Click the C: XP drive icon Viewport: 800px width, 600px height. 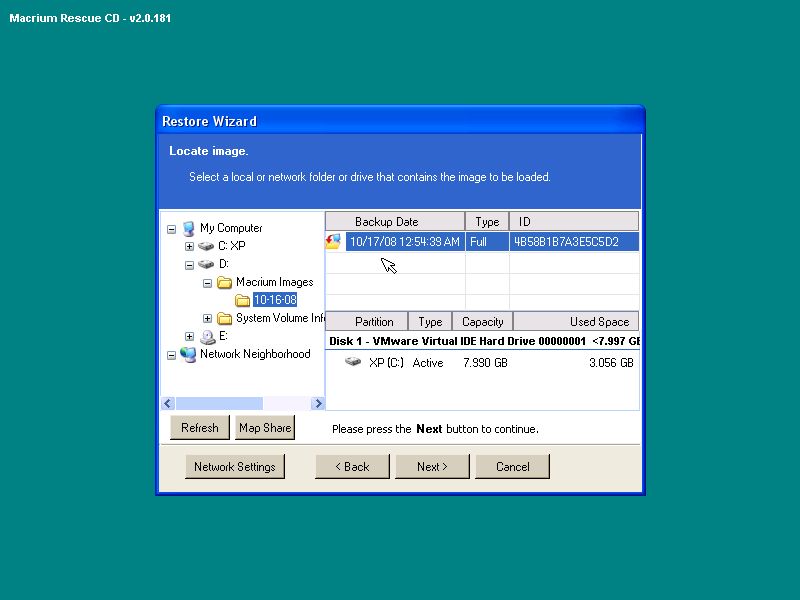[x=206, y=246]
